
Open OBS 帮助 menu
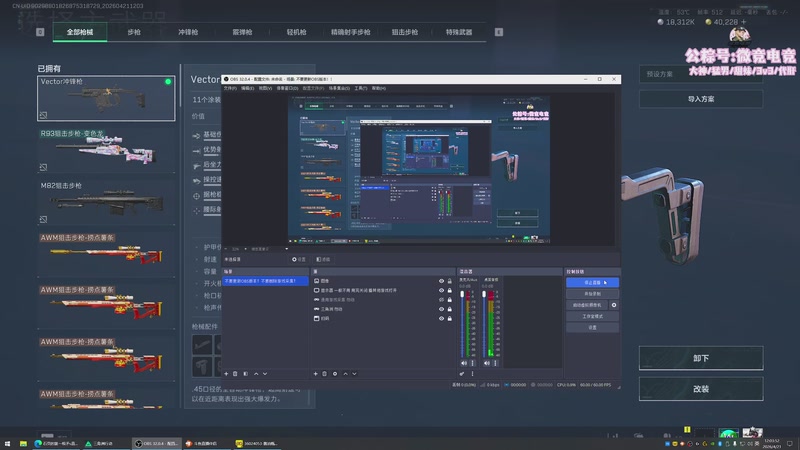point(379,88)
